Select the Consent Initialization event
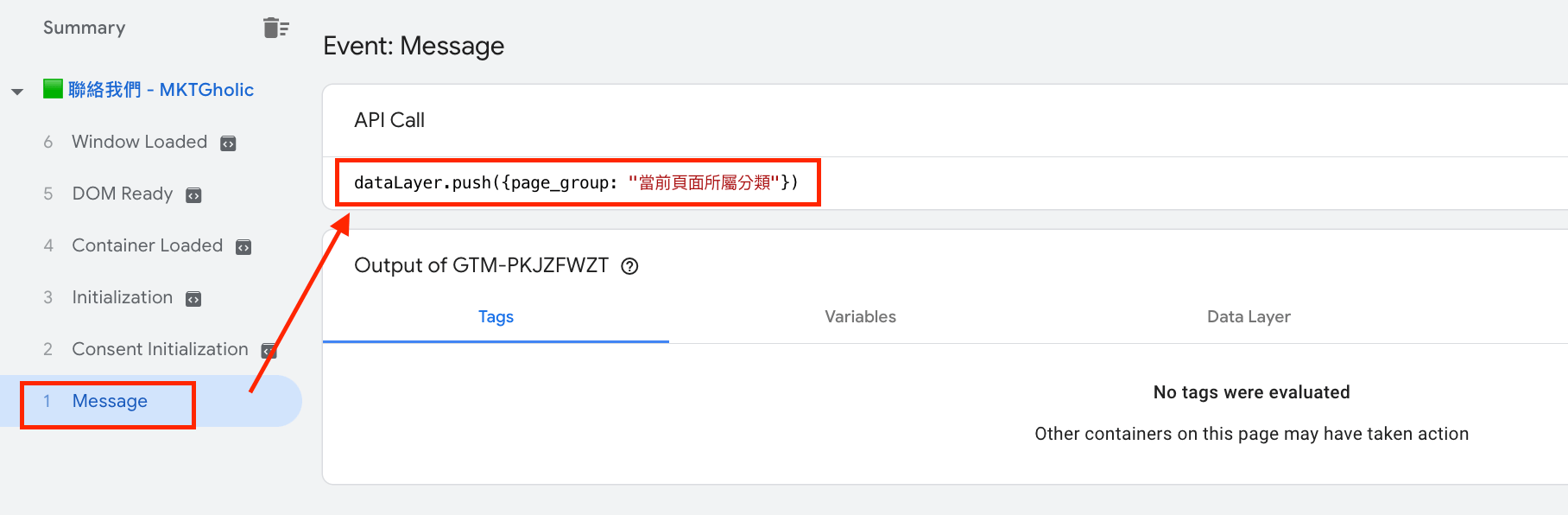Screen dimensions: 1568x515 tap(161, 349)
